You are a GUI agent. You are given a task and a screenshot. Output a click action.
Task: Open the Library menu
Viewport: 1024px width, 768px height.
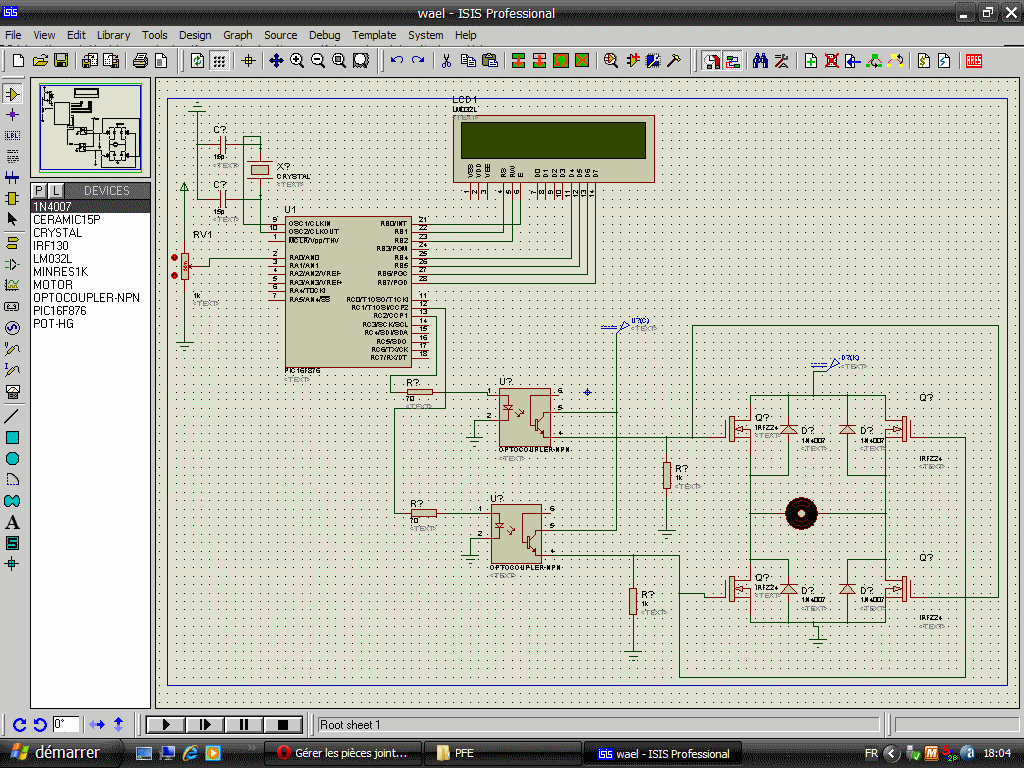pyautogui.click(x=113, y=35)
